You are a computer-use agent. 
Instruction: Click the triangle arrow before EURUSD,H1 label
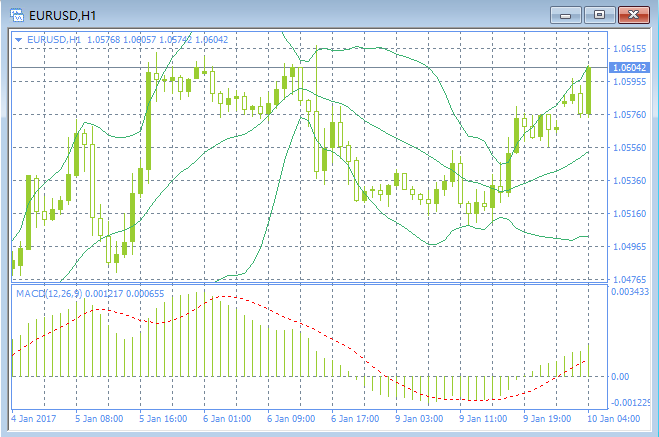click(x=18, y=40)
